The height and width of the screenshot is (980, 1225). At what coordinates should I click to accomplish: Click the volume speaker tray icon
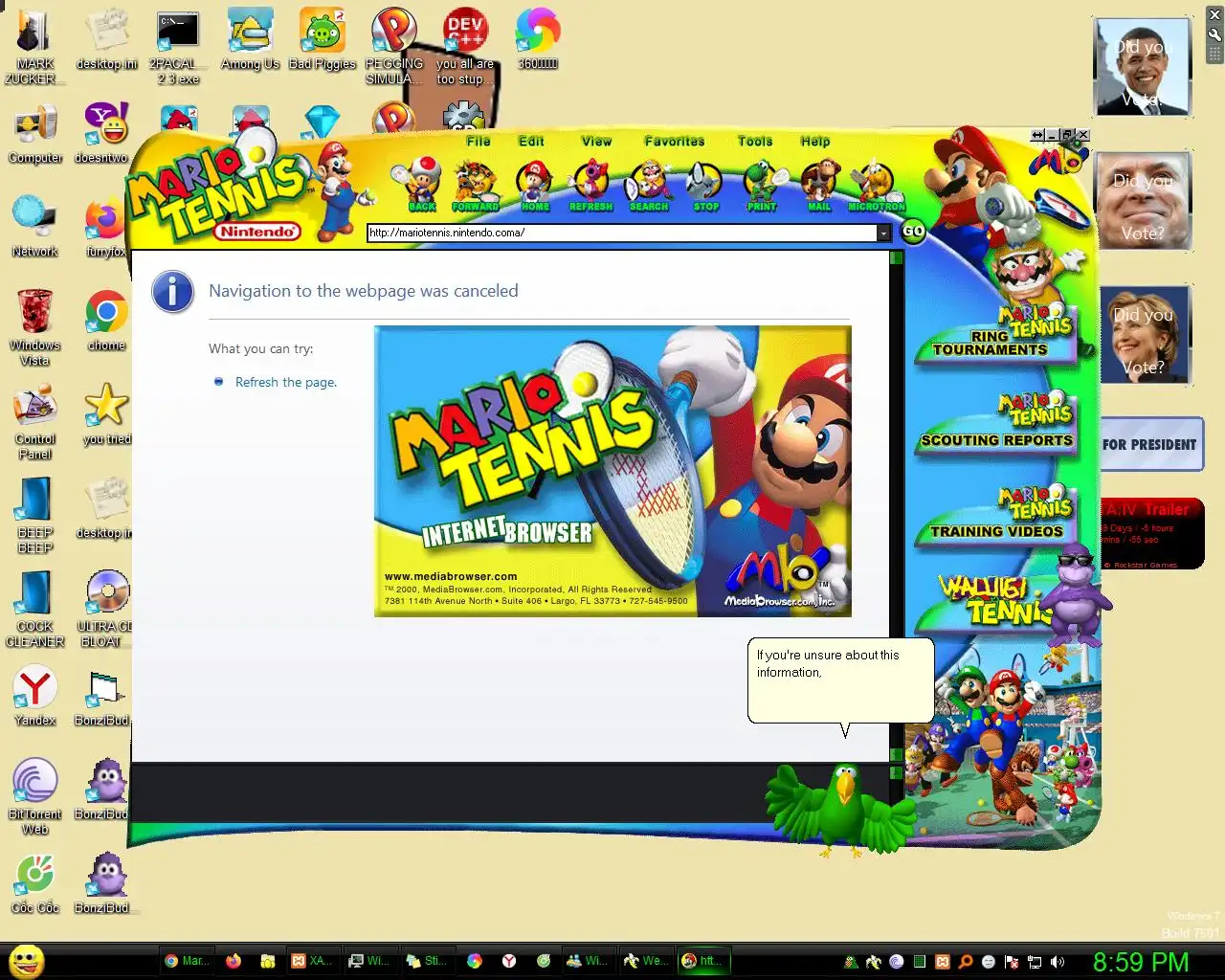(1057, 962)
